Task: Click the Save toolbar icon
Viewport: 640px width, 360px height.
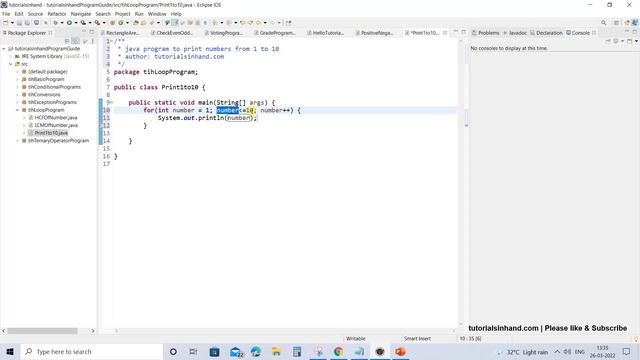Action: [19, 23]
